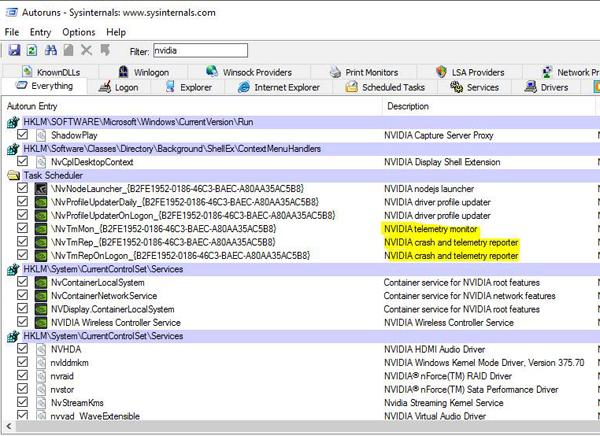The image size is (600, 436).
Task: Select the 'NVIDIA nodejs launcher' description
Action: click(x=429, y=189)
